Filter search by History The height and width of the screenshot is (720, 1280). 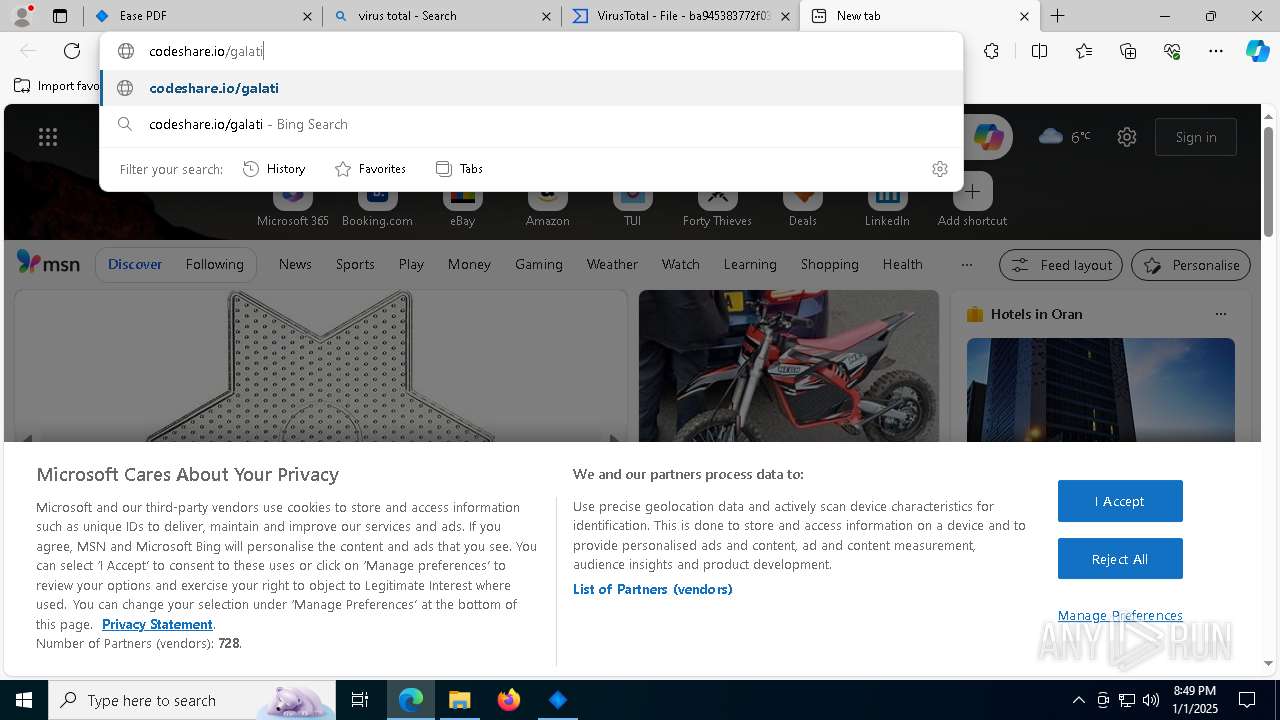pyautogui.click(x=274, y=169)
